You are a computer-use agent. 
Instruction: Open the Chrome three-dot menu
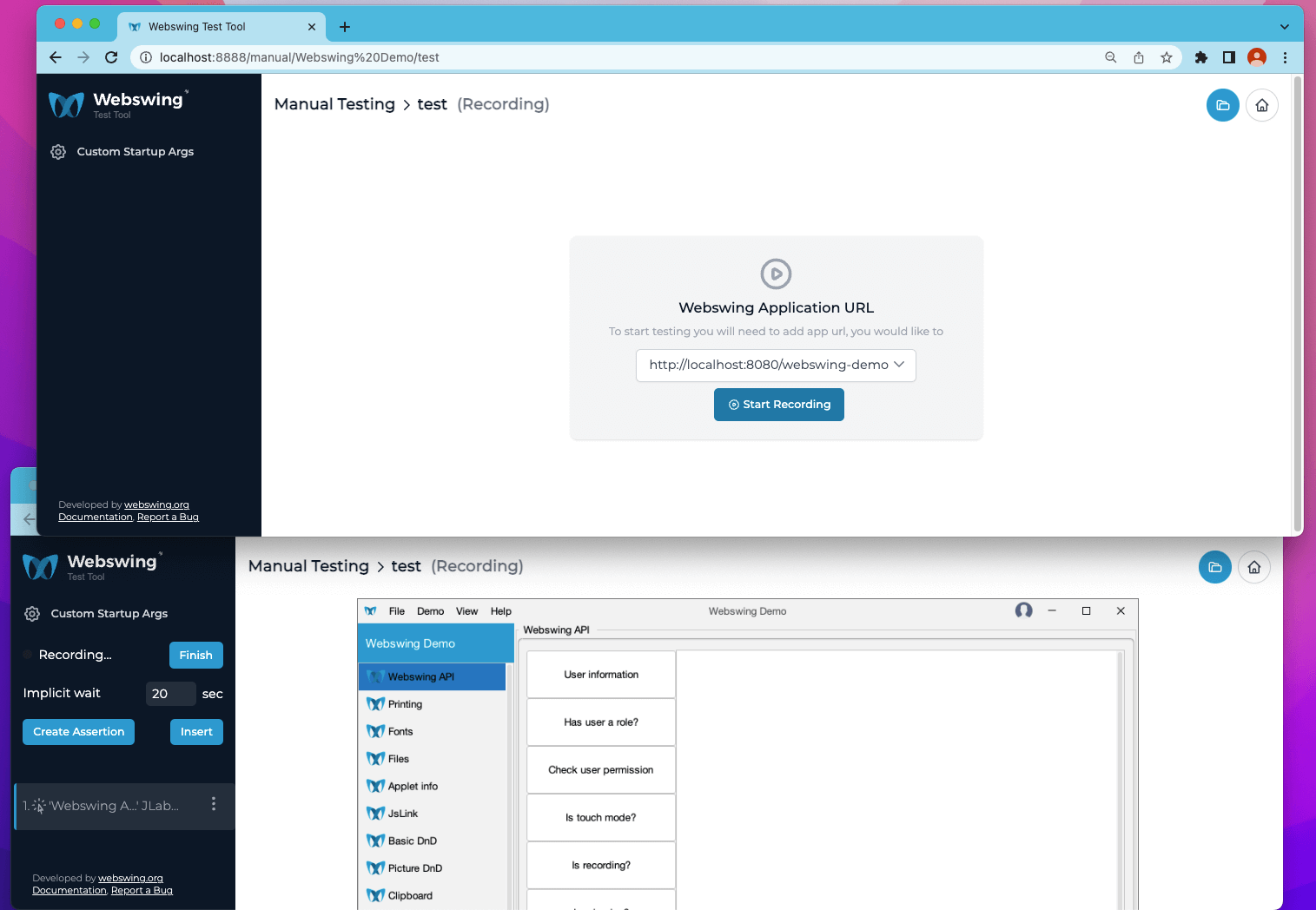click(x=1285, y=57)
